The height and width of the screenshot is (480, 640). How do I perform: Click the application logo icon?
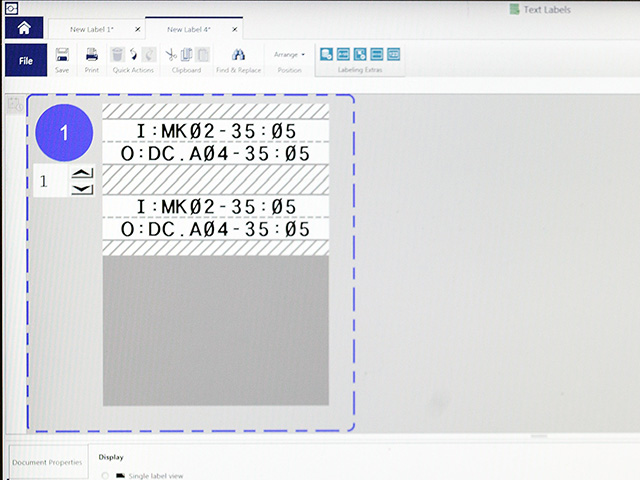click(x=11, y=8)
